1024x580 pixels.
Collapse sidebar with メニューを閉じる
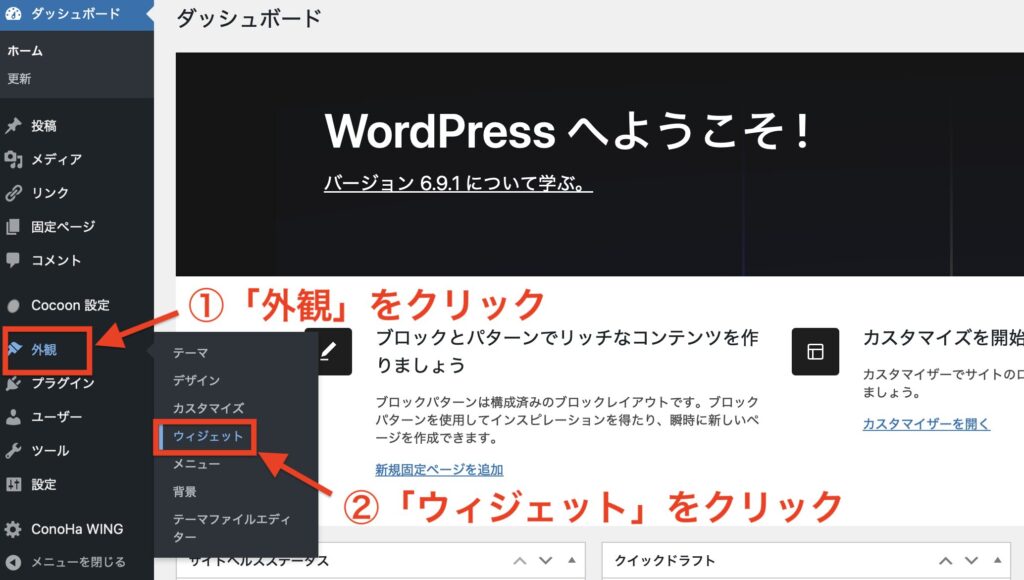click(x=65, y=562)
